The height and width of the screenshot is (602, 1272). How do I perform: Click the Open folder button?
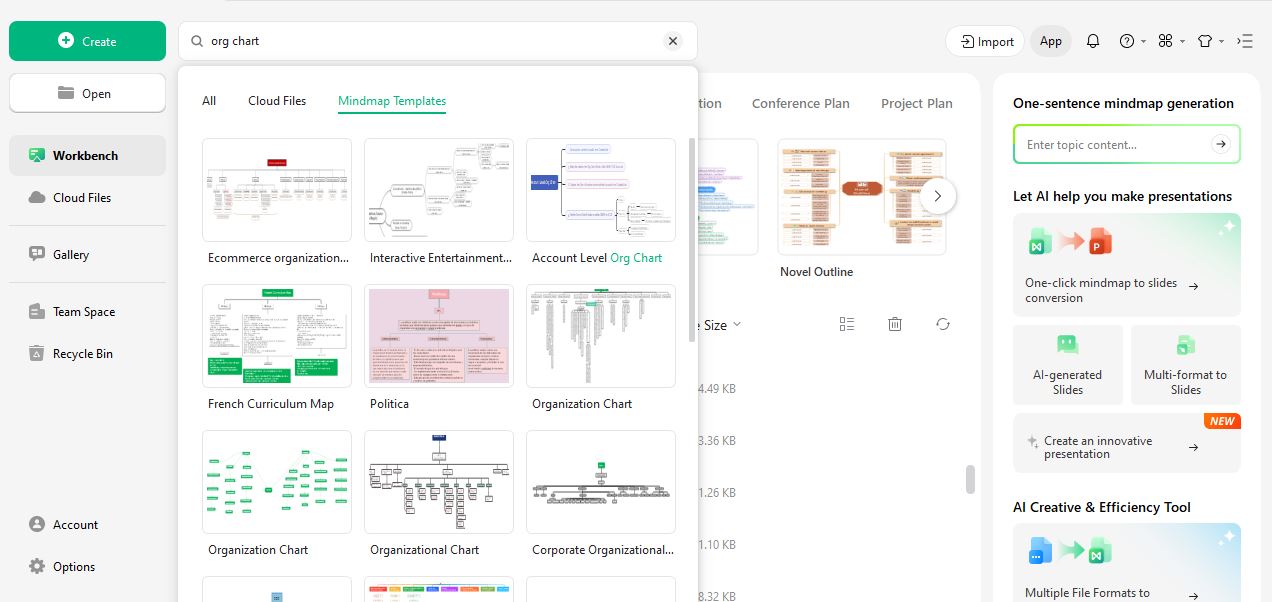pyautogui.click(x=87, y=93)
